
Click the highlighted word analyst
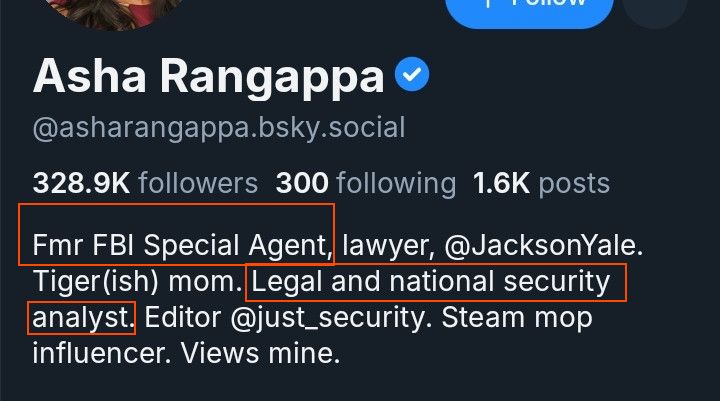(x=83, y=318)
